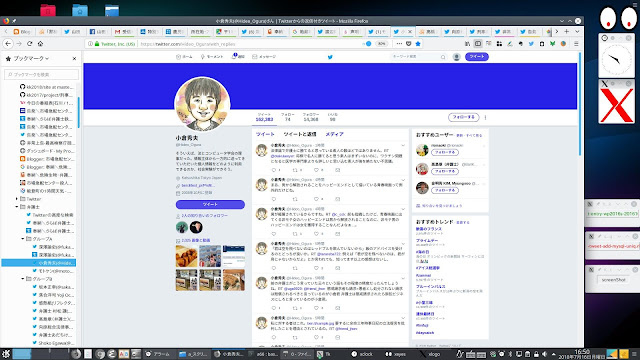Open Firefox home page via house icon

[40, 44]
